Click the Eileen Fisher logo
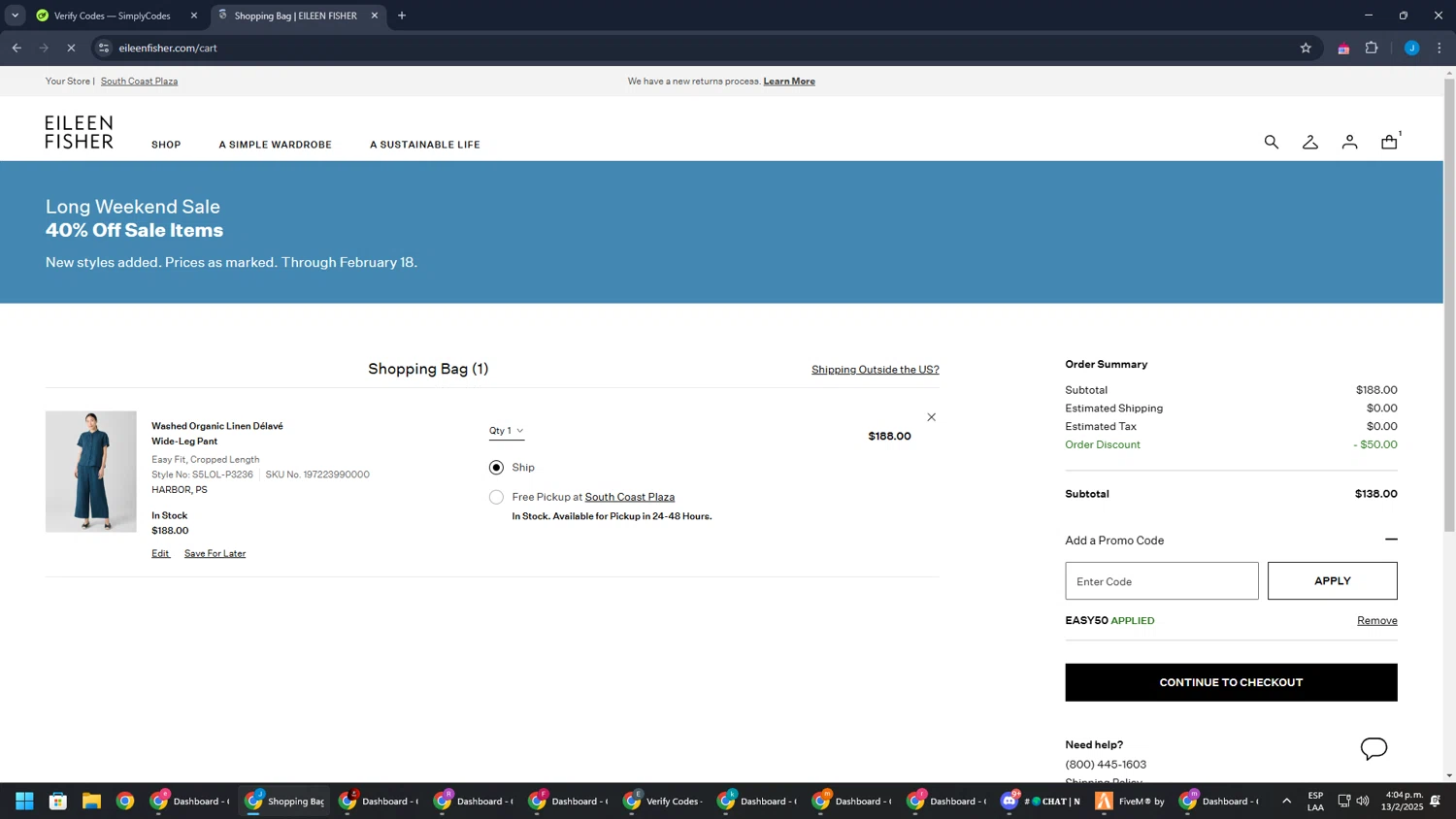This screenshot has width=1456, height=819. [x=79, y=132]
